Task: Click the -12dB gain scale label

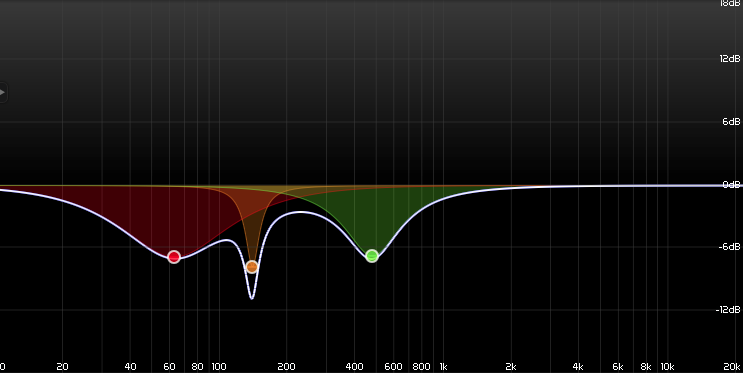Action: 728,310
